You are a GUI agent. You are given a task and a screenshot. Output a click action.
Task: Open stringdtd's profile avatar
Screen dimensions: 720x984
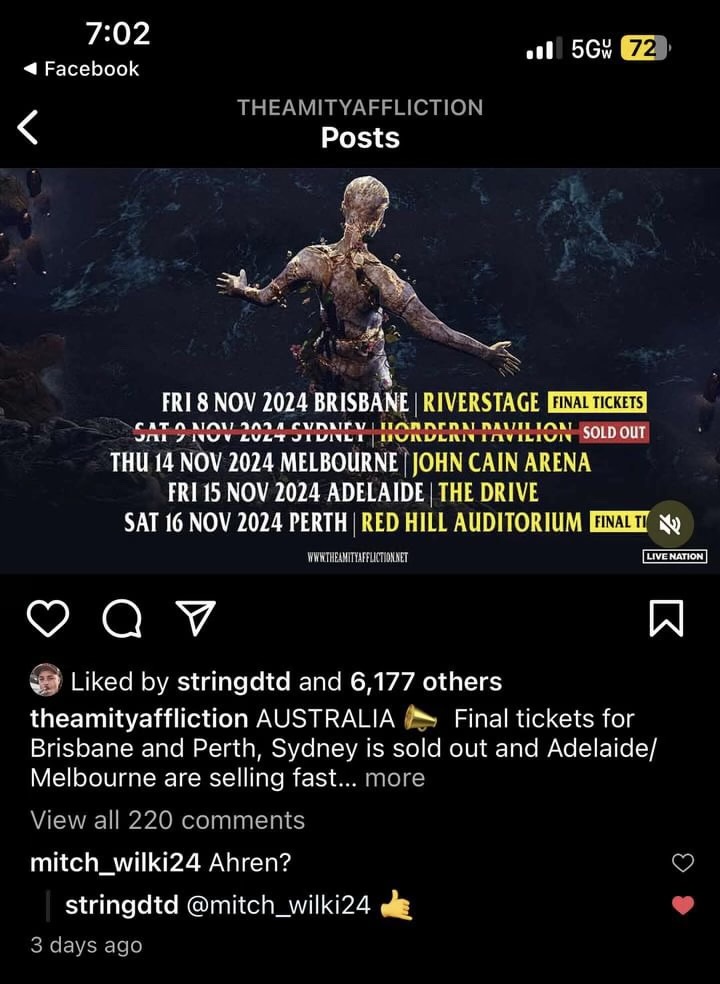(46, 680)
